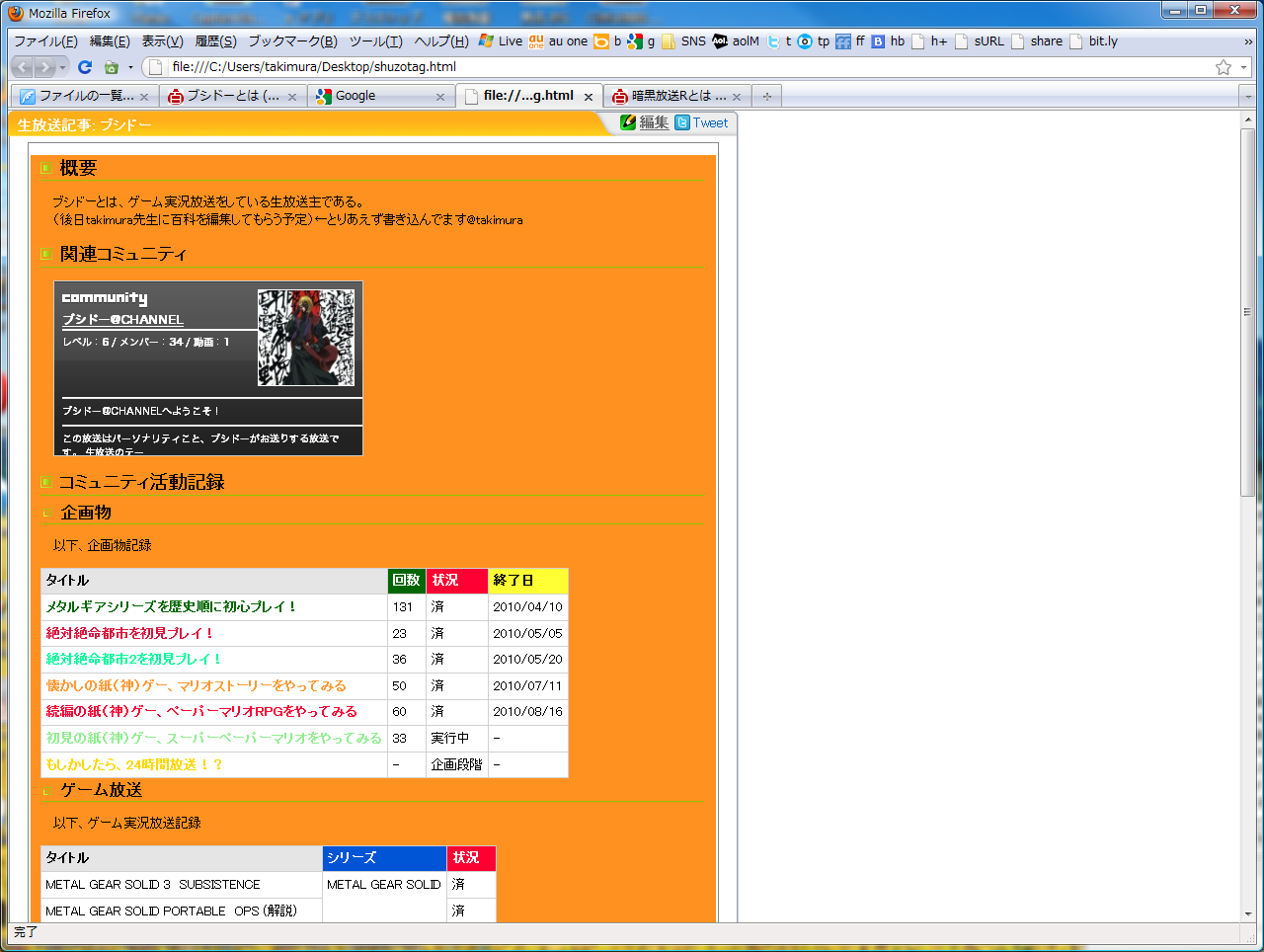Open 懐かしの紙(神)ゲー、マリオストーリー link
The height and width of the screenshot is (952, 1264).
196,685
